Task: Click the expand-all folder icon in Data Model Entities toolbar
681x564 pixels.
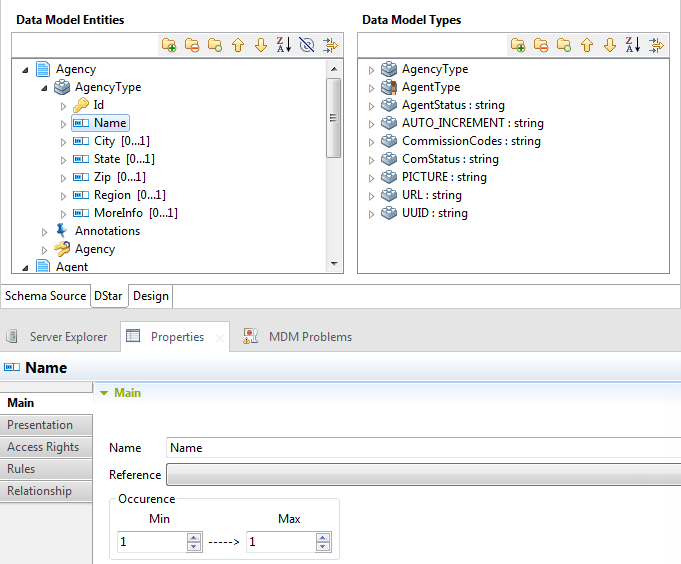Action: pos(169,45)
